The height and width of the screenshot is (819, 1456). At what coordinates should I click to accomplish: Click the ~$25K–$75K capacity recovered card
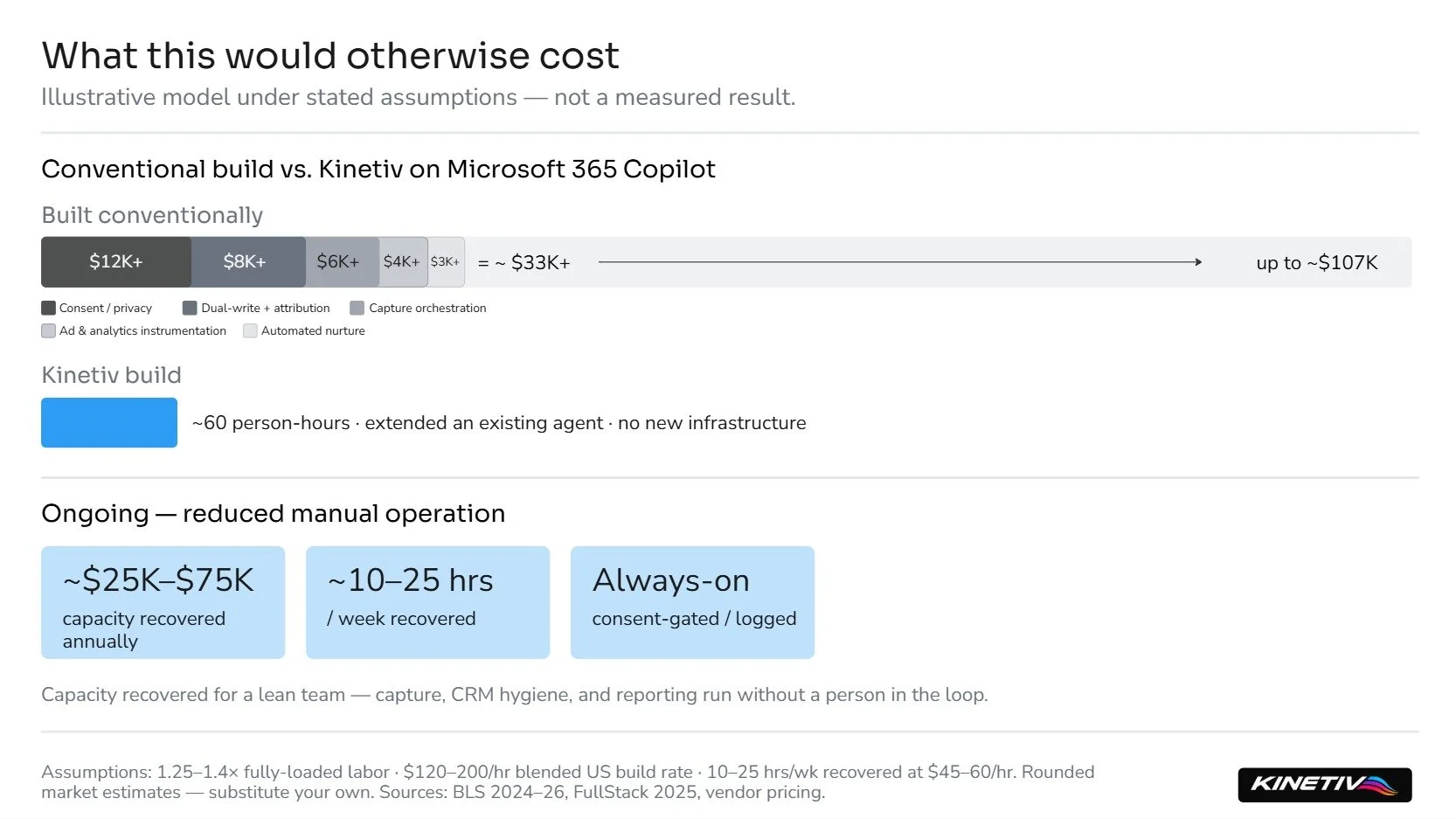coord(163,602)
